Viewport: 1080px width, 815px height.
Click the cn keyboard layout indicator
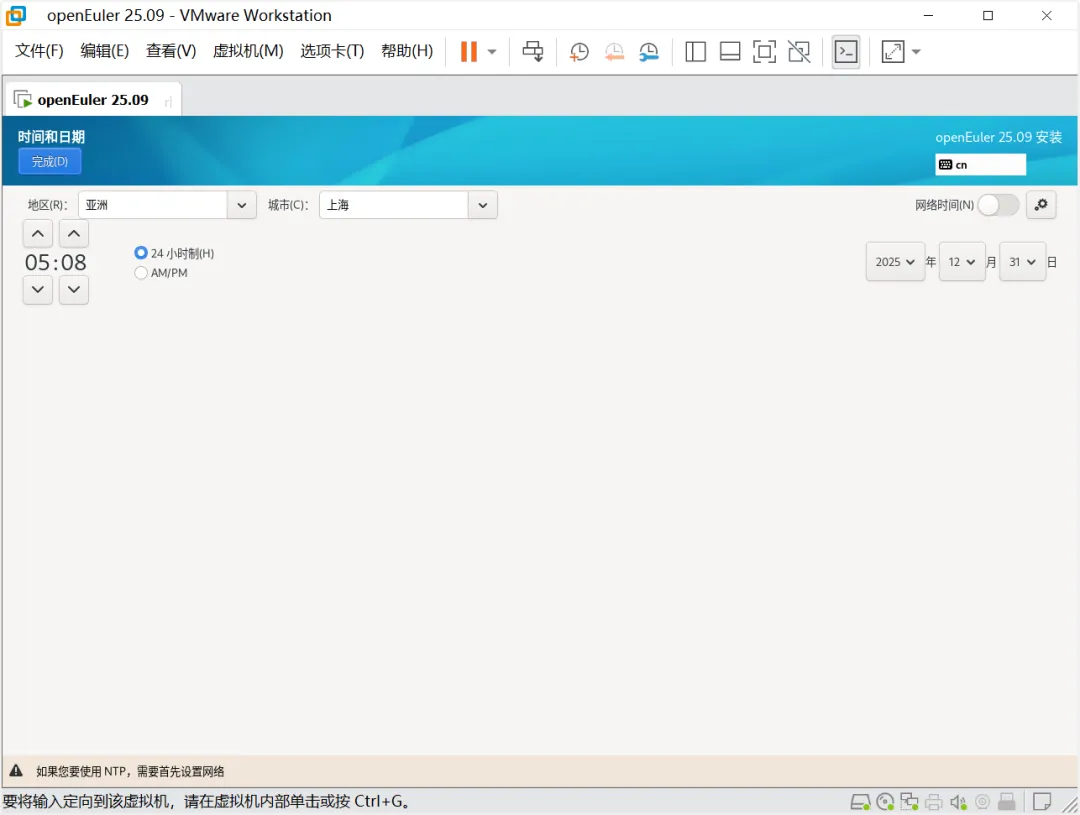click(x=980, y=165)
